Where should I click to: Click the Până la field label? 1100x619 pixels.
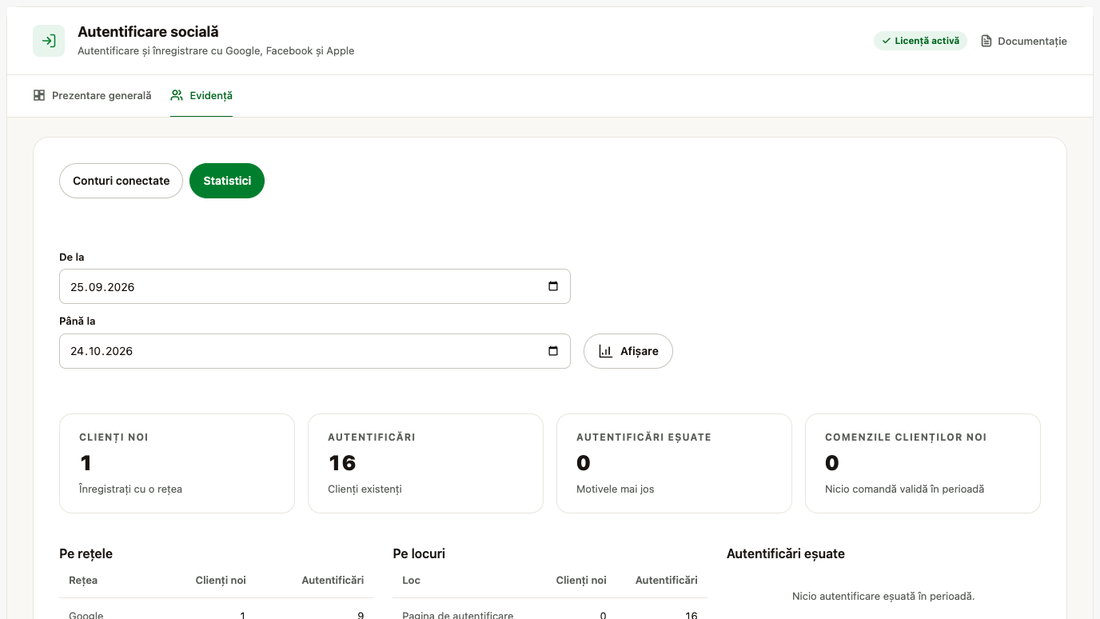(77, 321)
